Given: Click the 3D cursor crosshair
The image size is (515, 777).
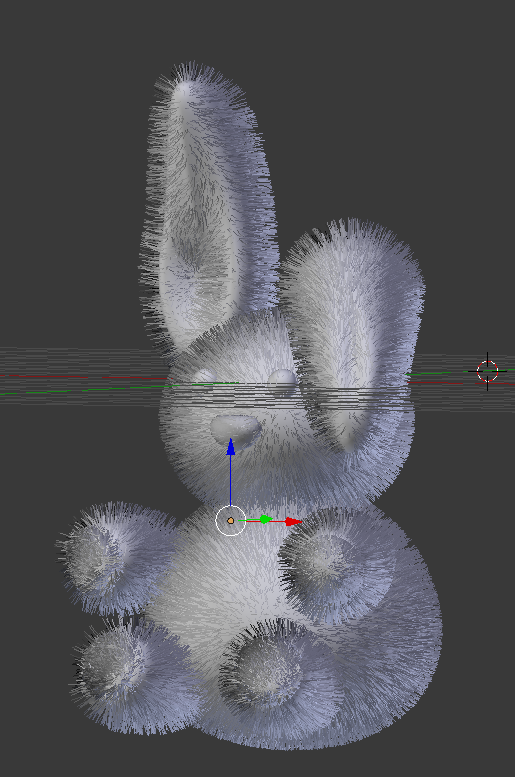Looking at the screenshot, I should click(x=487, y=371).
